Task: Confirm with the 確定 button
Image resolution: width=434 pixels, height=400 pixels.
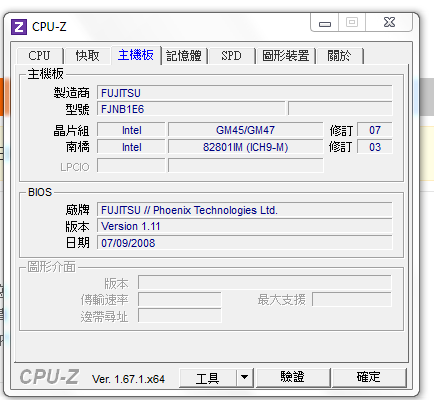Action: [x=369, y=378]
